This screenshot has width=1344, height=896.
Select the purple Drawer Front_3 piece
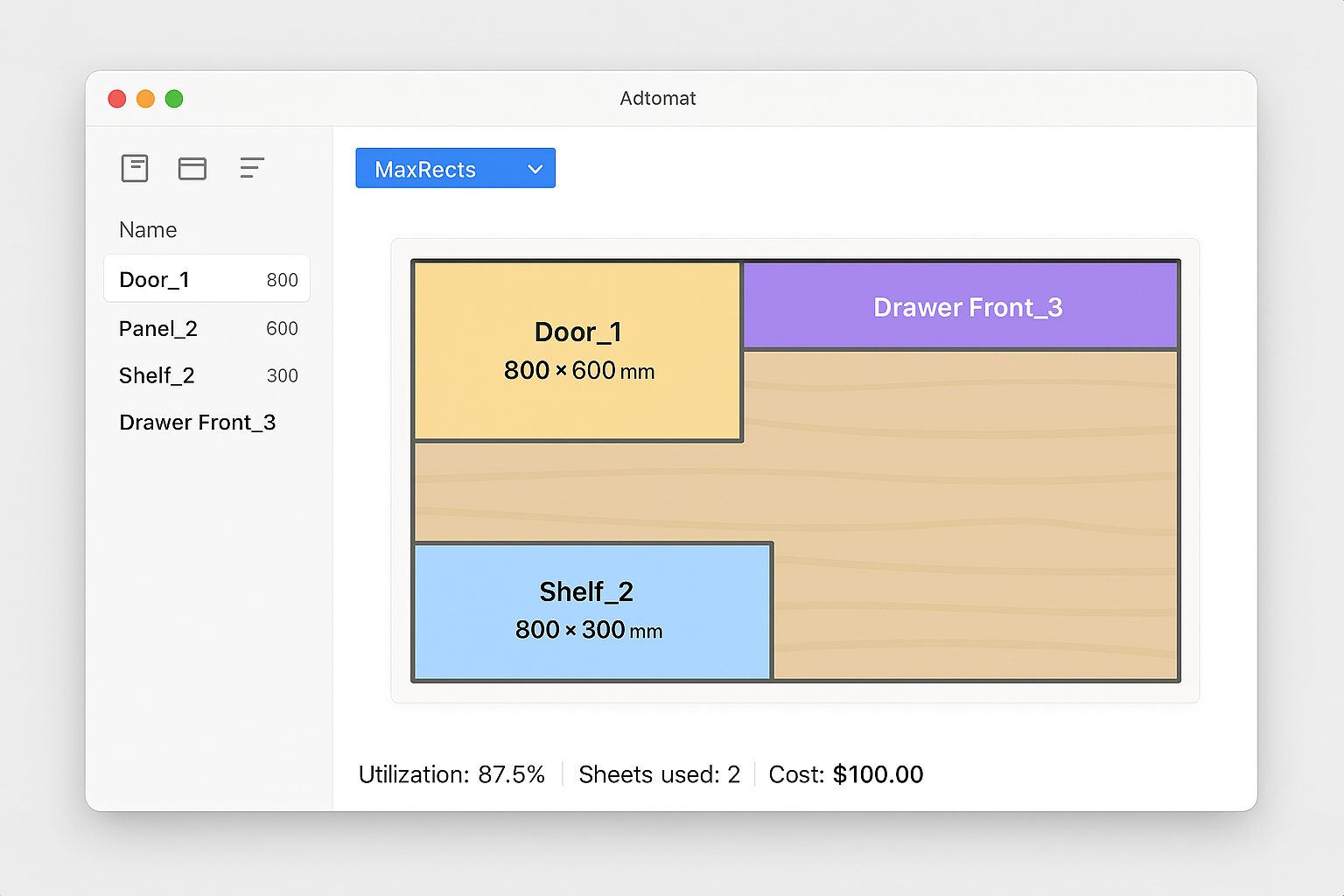[960, 307]
